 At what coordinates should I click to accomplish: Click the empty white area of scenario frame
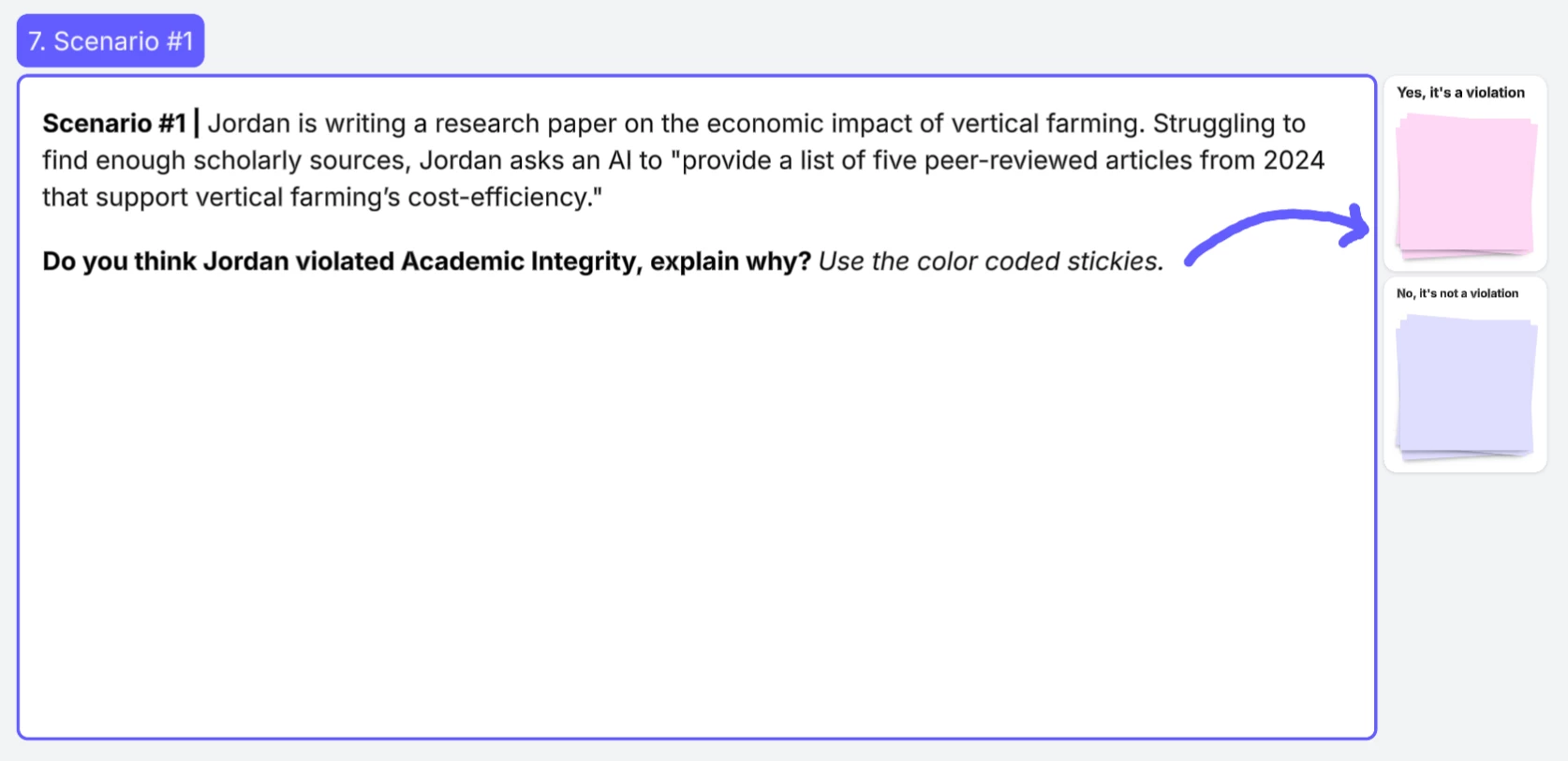point(697,511)
